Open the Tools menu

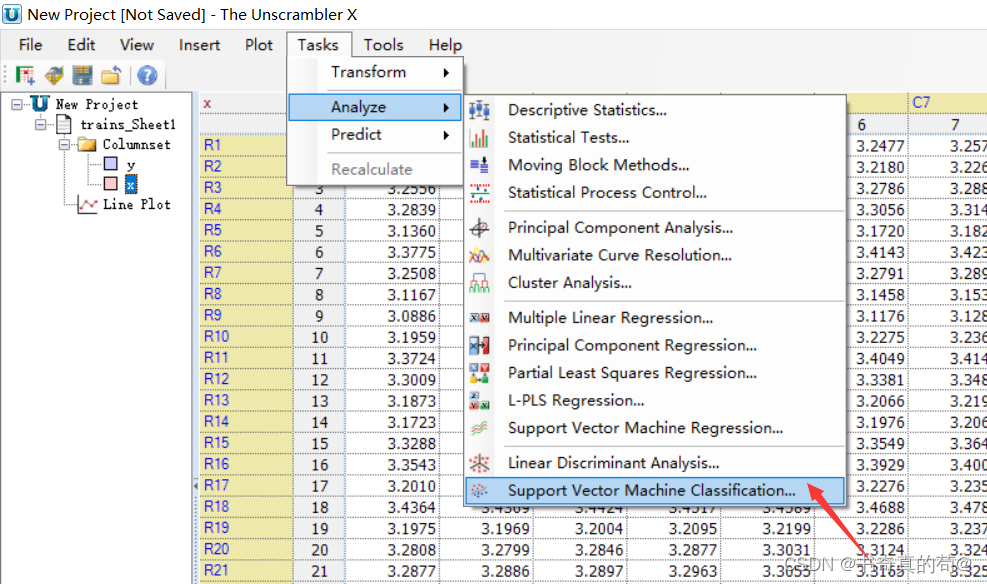[383, 45]
